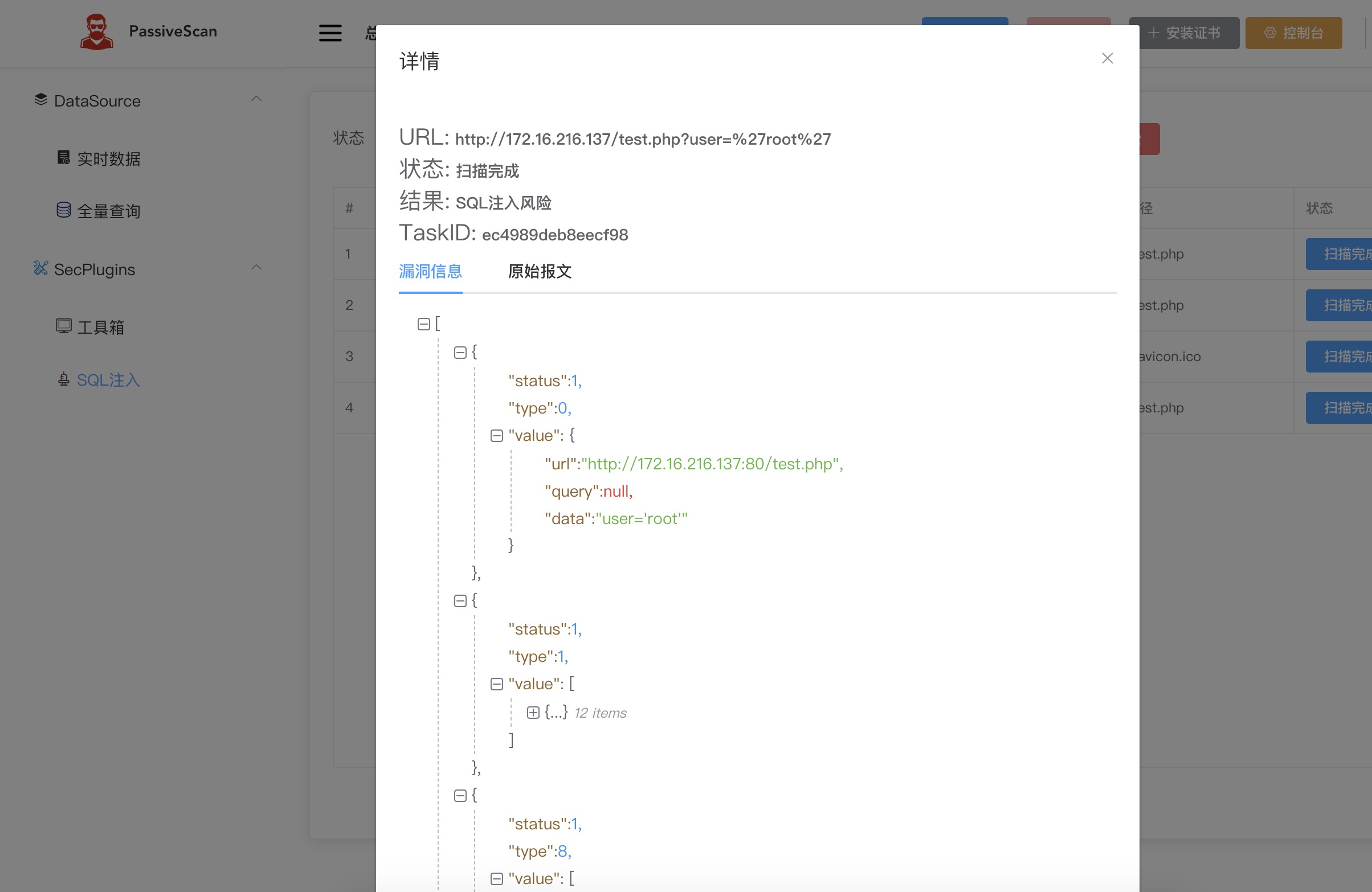The height and width of the screenshot is (892, 1372).
Task: Switch to the 原始报文 tab
Action: (x=539, y=271)
